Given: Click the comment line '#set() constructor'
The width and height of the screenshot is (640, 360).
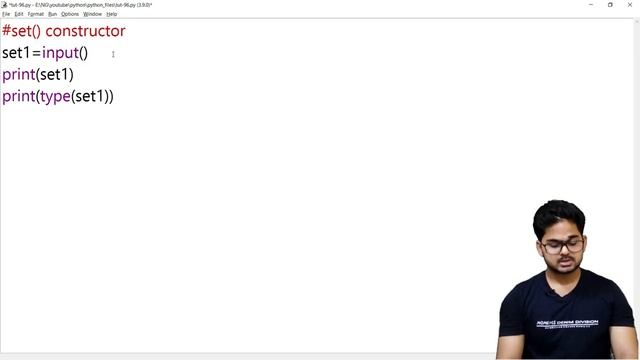Looking at the screenshot, I should click(x=64, y=31).
